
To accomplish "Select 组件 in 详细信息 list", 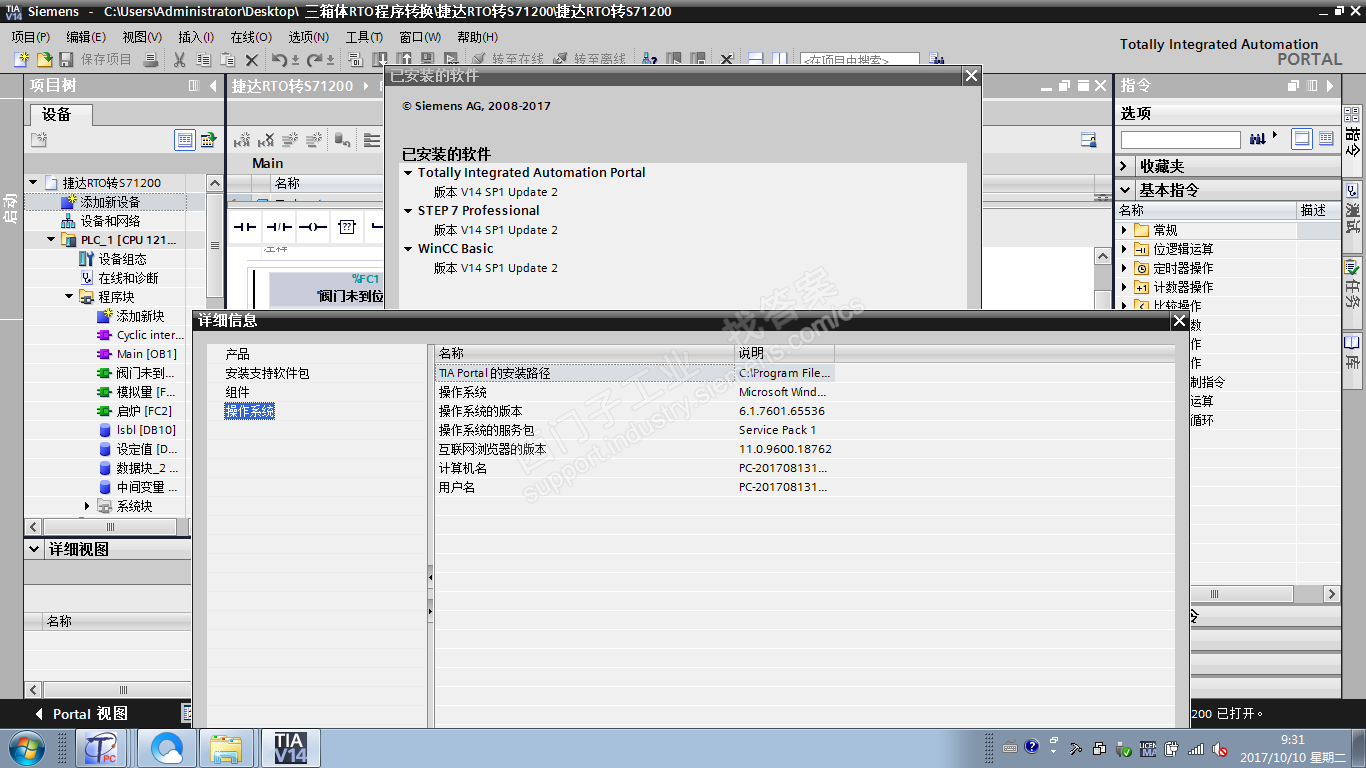I will pyautogui.click(x=237, y=392).
